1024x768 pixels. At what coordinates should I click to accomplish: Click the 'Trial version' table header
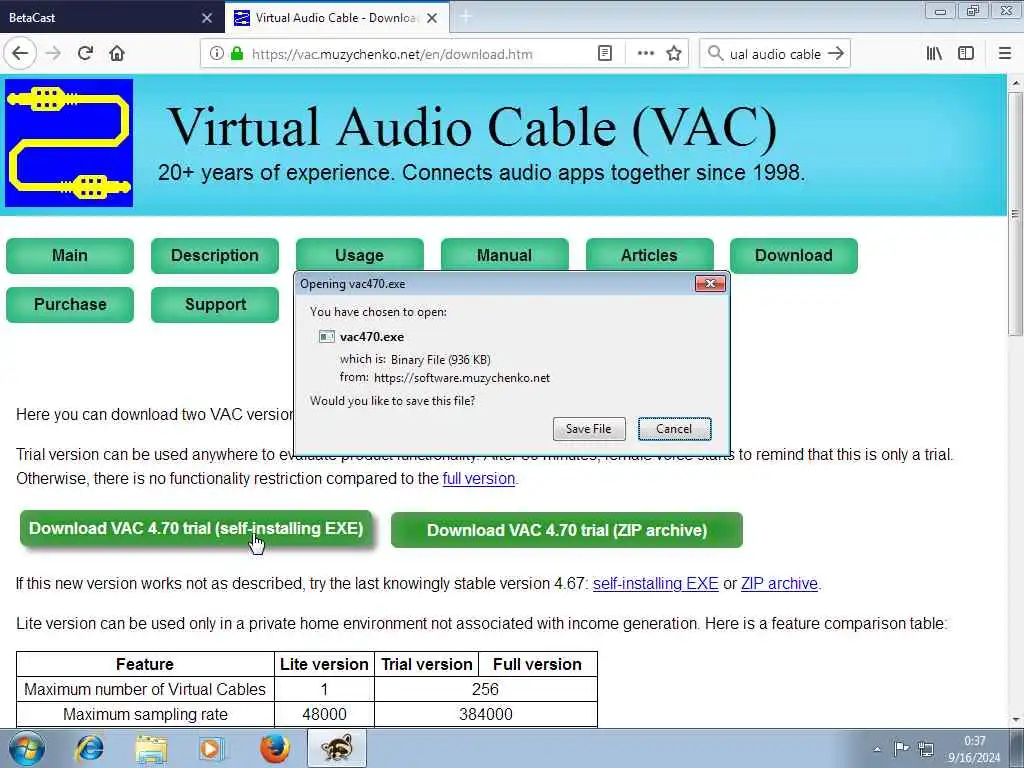[426, 664]
